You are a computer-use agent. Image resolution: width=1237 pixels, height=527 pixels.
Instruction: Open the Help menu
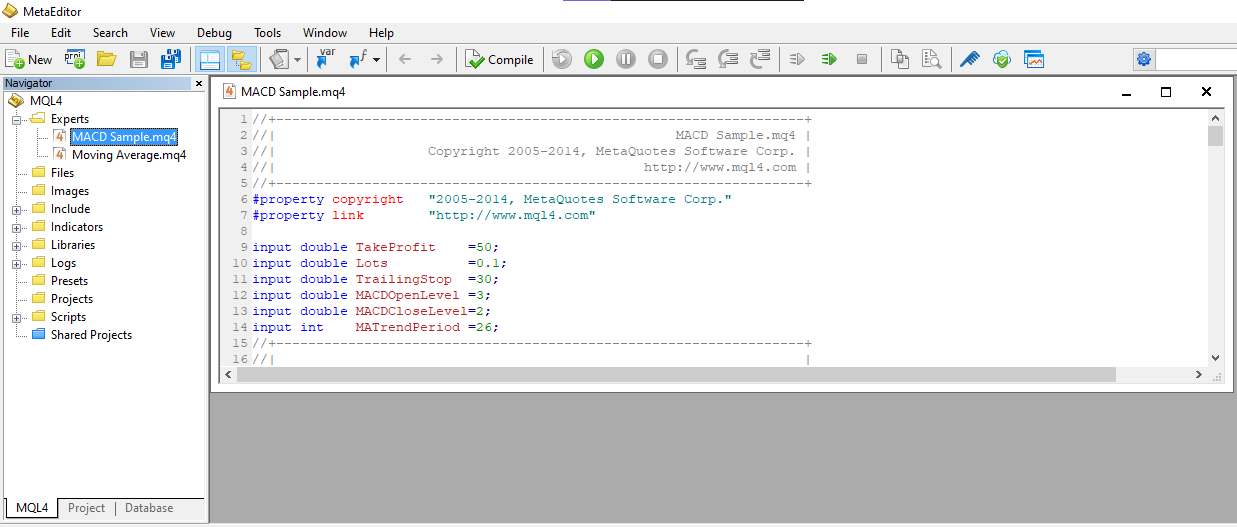click(381, 32)
